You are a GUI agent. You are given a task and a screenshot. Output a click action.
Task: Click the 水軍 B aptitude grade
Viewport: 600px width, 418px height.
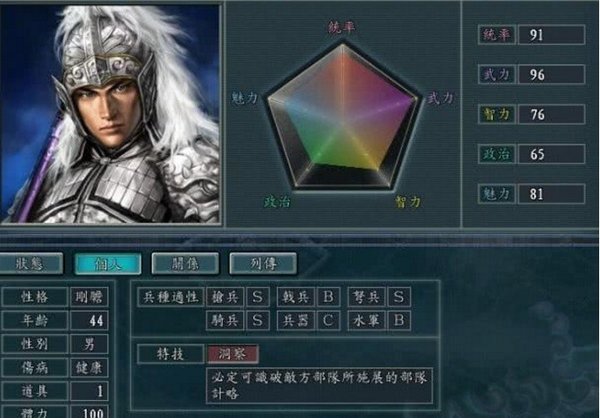(399, 321)
